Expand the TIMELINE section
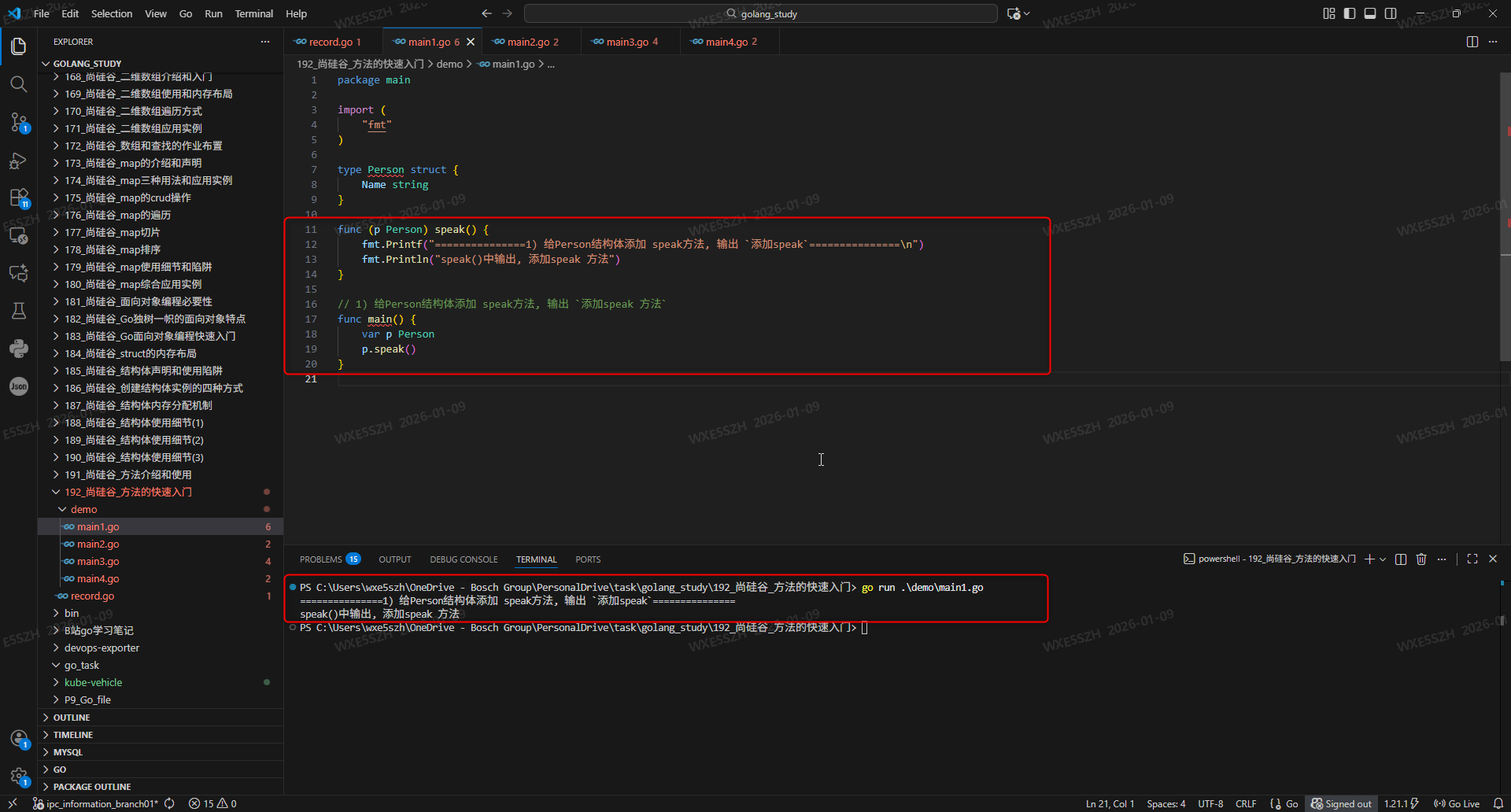 73,735
